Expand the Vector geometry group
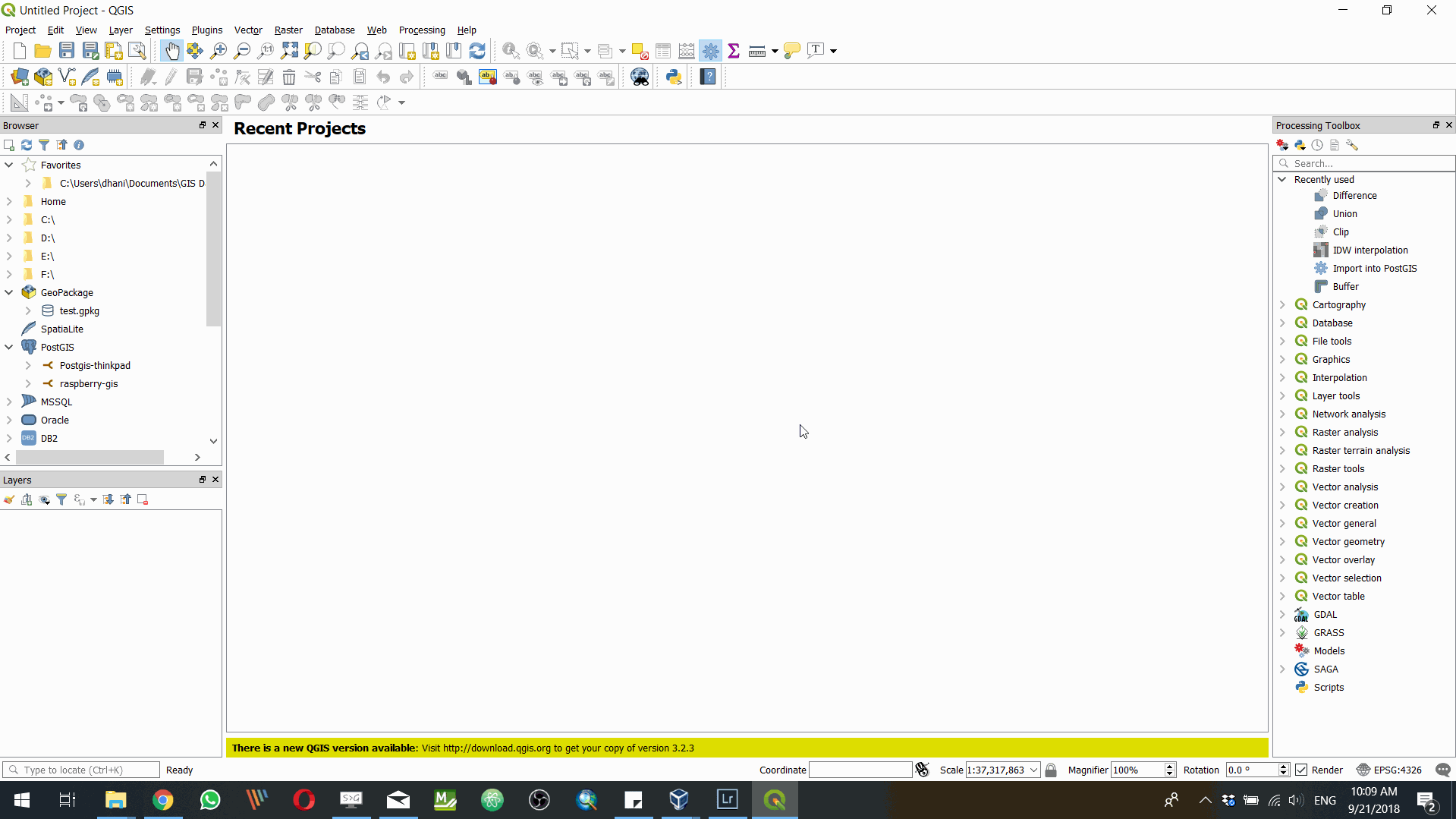 (x=1283, y=541)
